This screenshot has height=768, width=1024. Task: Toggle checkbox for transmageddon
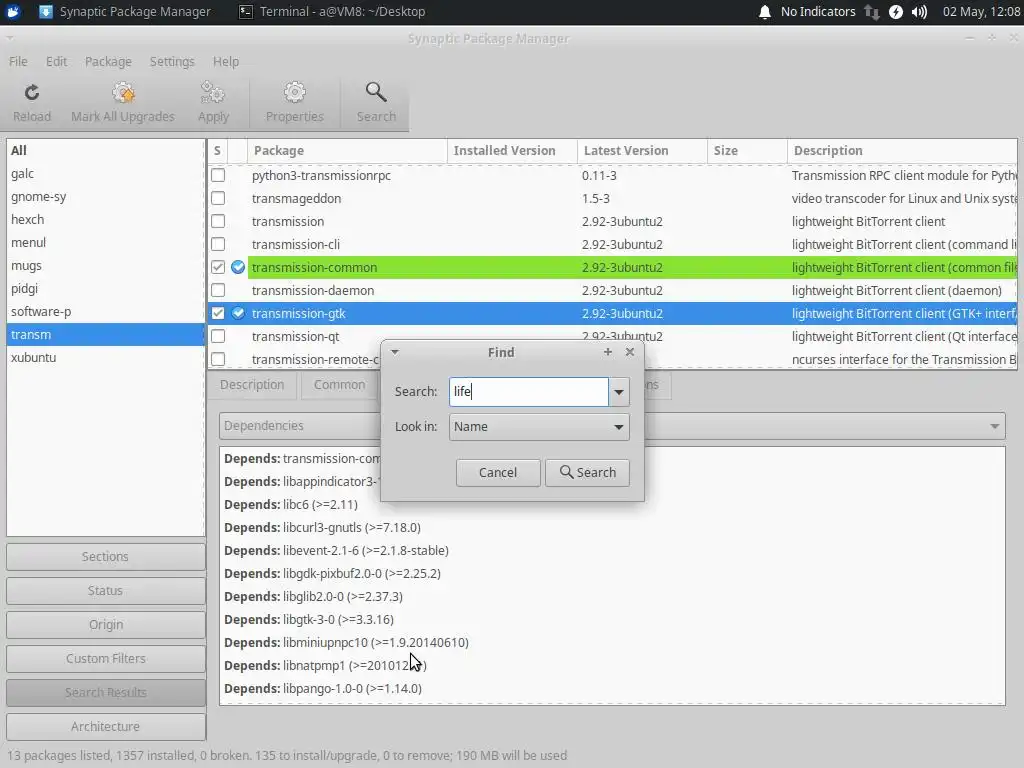pyautogui.click(x=218, y=198)
